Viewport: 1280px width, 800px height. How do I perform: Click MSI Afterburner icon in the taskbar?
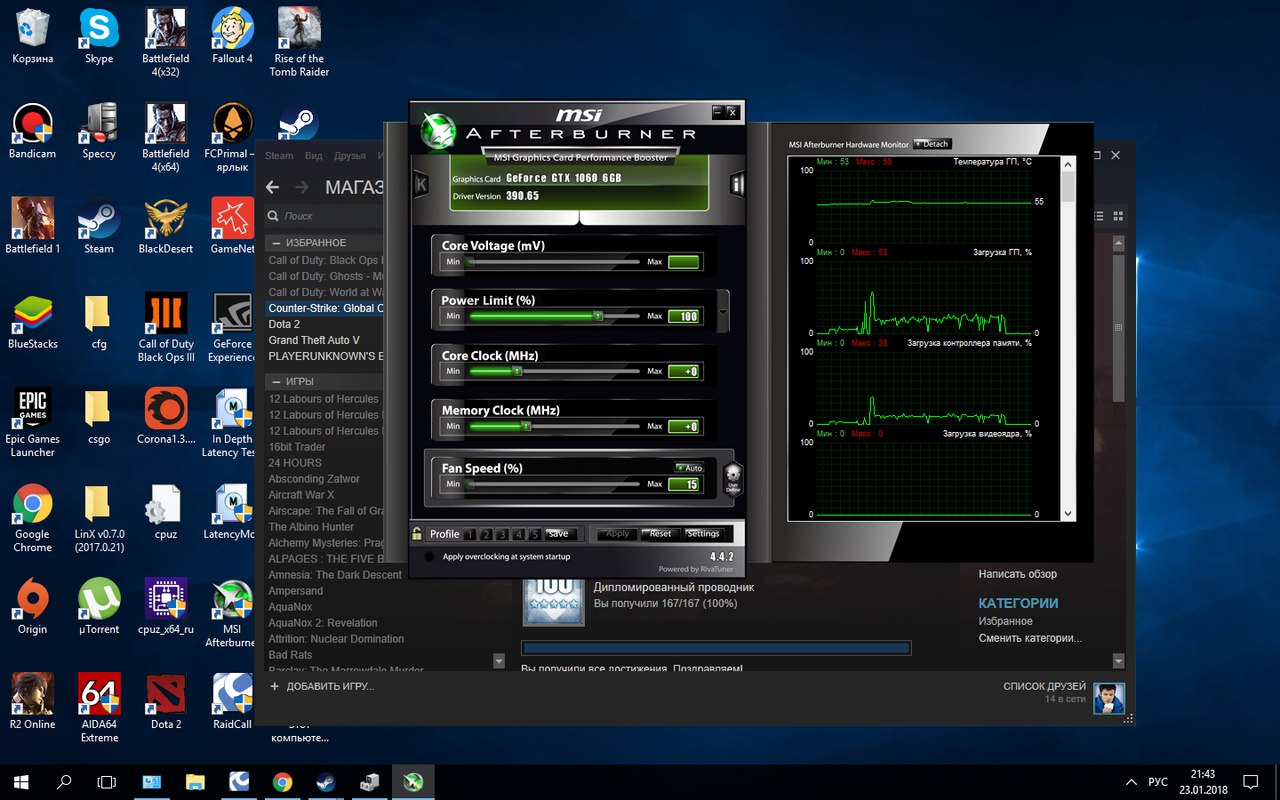tap(411, 781)
